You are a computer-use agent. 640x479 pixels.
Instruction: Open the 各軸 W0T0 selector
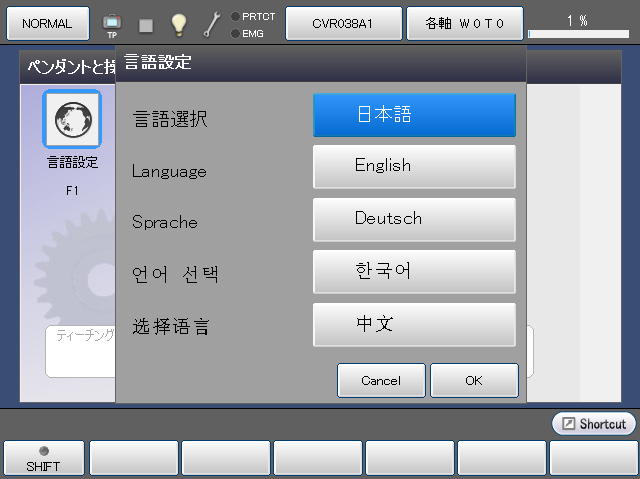465,23
